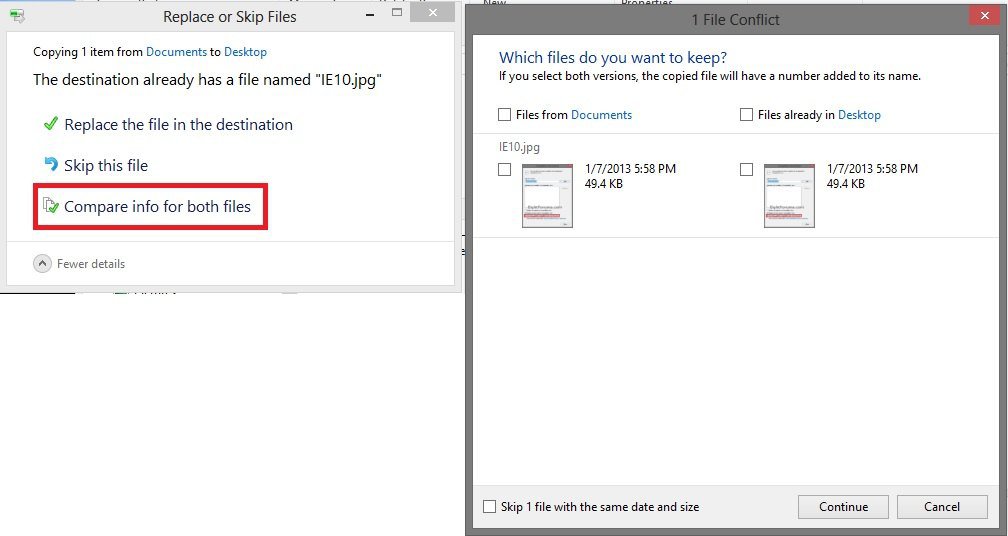Click the Compare info for both files icon

[x=51, y=207]
